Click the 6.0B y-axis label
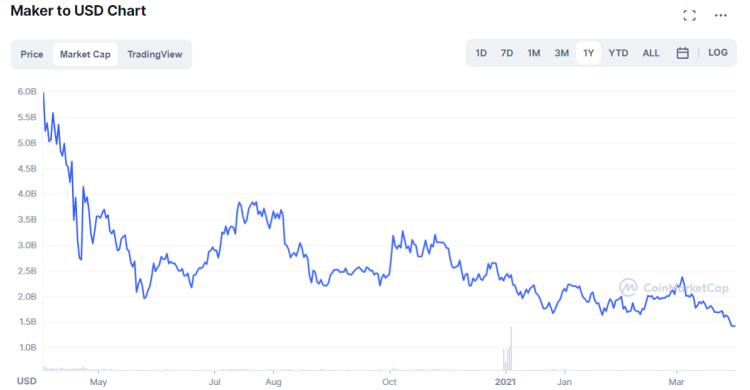Image resolution: width=750 pixels, height=390 pixels. [x=27, y=91]
